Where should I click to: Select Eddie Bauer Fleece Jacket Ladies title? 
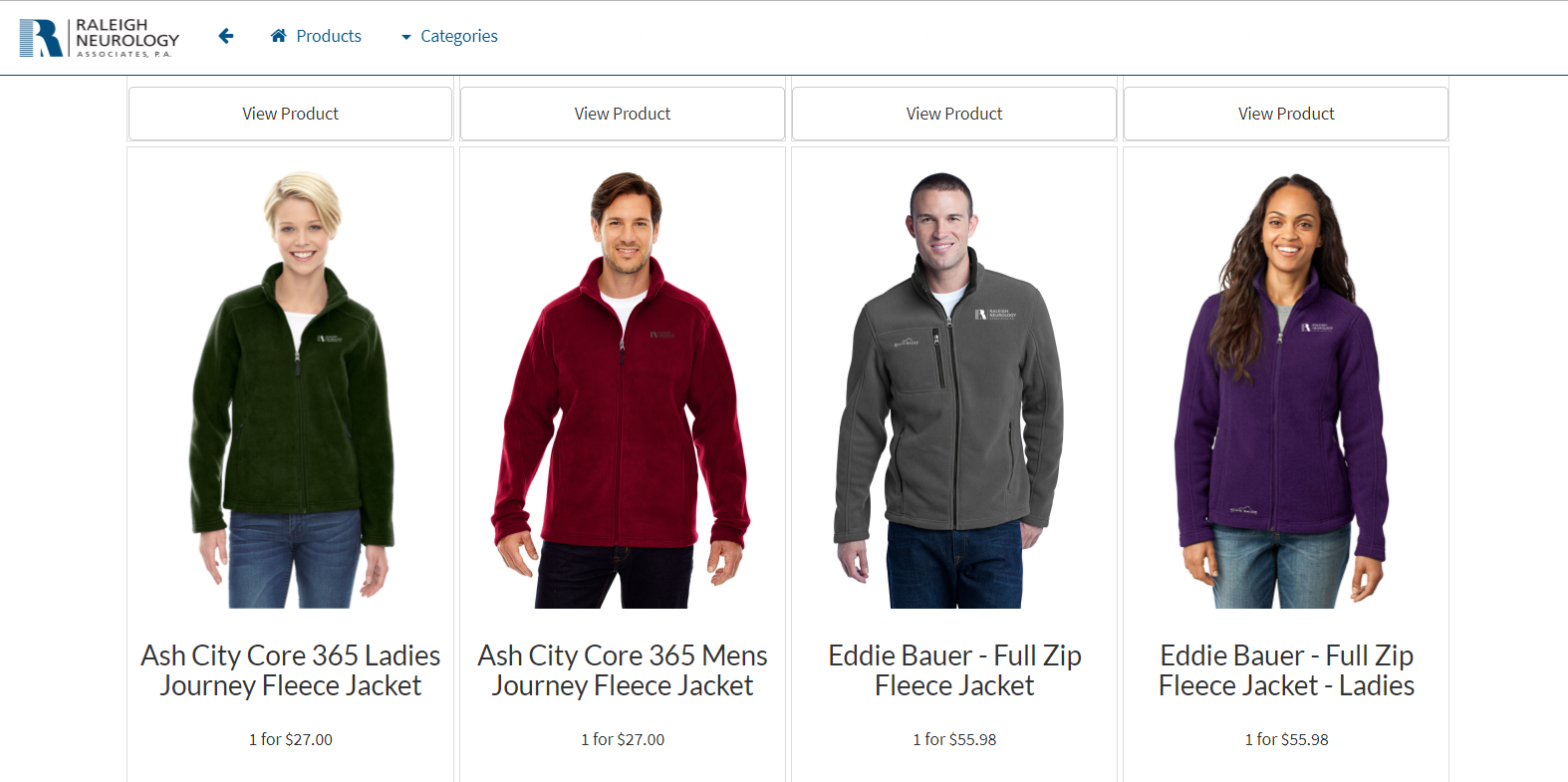[1286, 670]
